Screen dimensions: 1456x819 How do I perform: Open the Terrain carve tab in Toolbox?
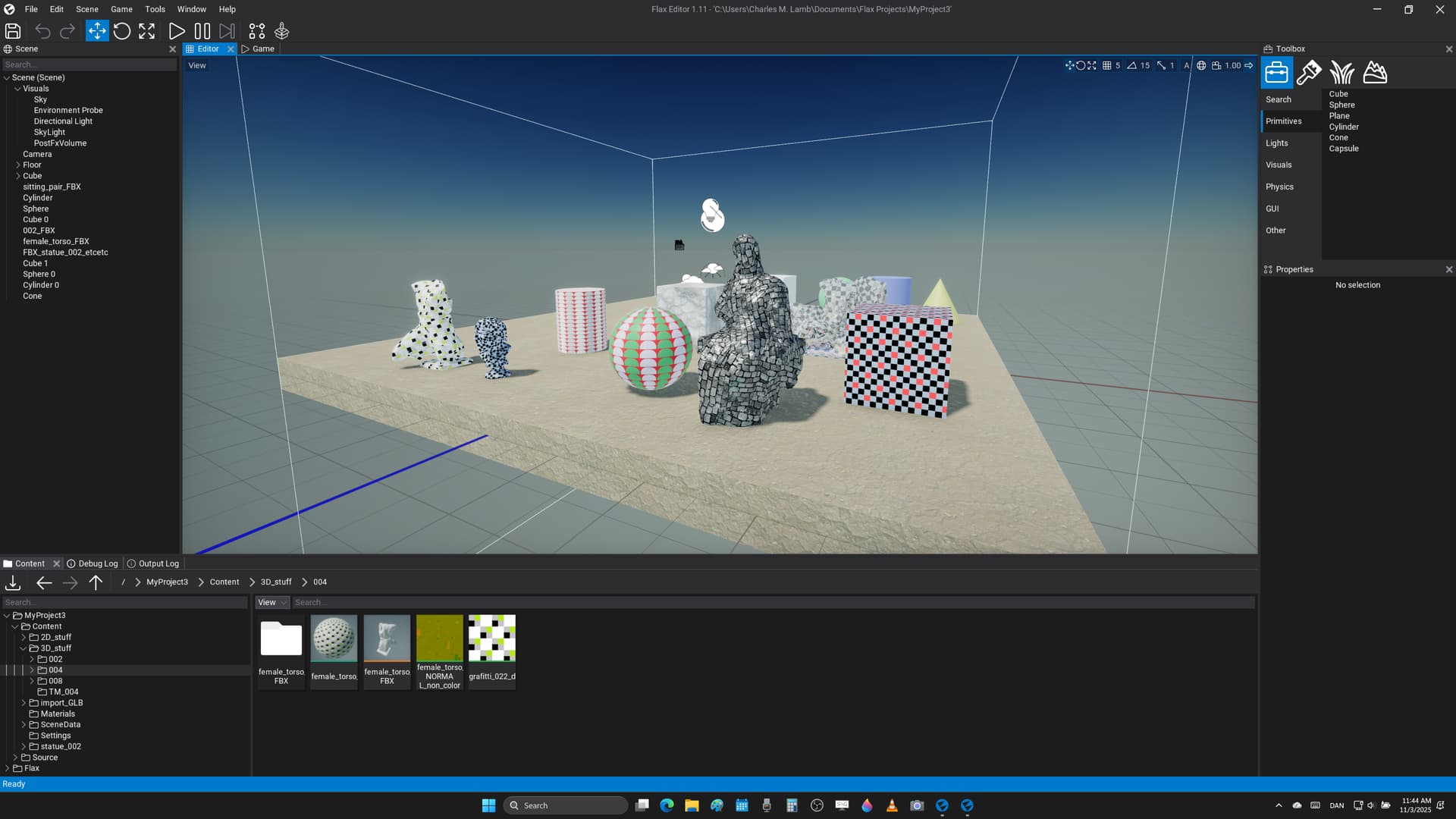coord(1374,73)
